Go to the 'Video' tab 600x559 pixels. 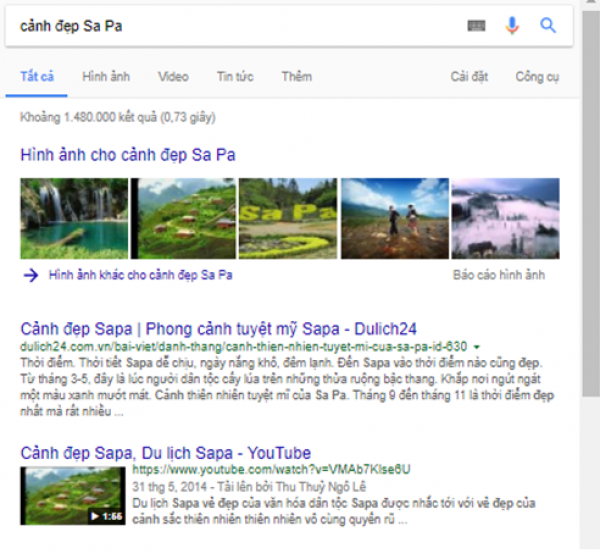[x=173, y=77]
